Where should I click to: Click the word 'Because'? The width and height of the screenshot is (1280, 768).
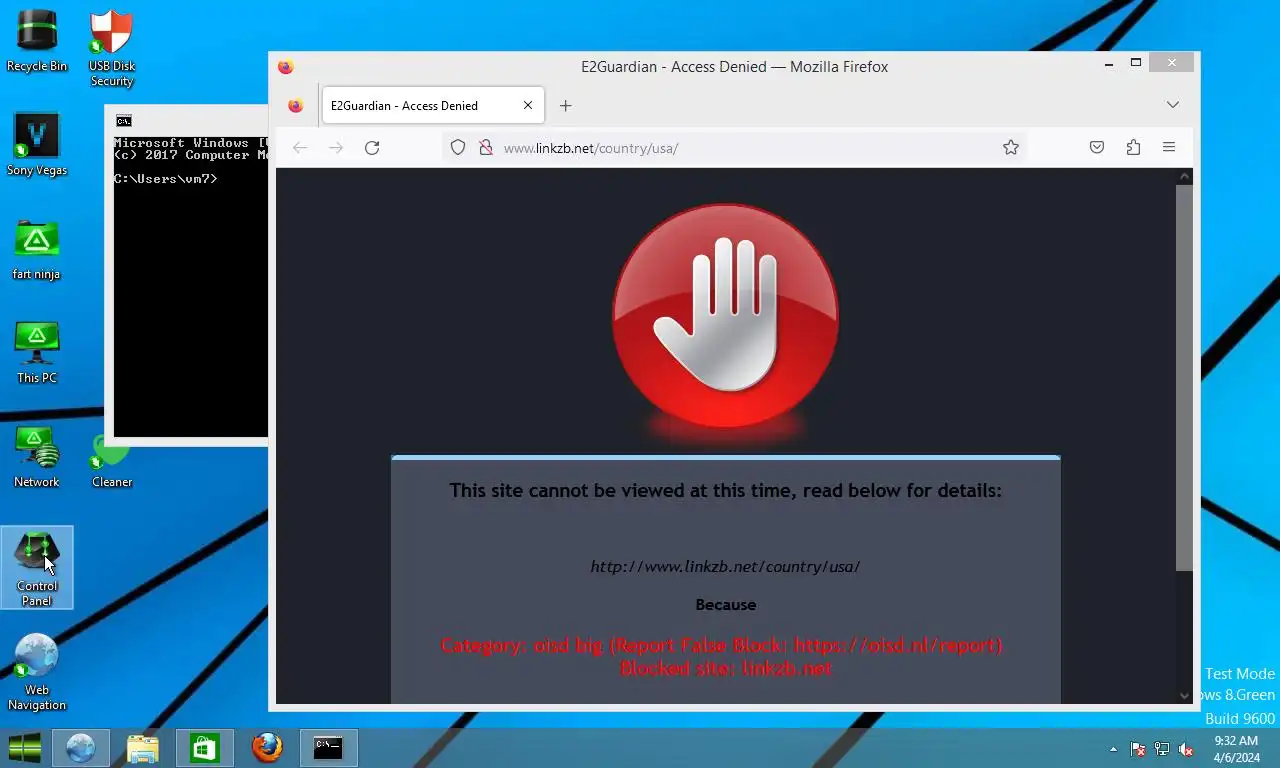tap(726, 605)
